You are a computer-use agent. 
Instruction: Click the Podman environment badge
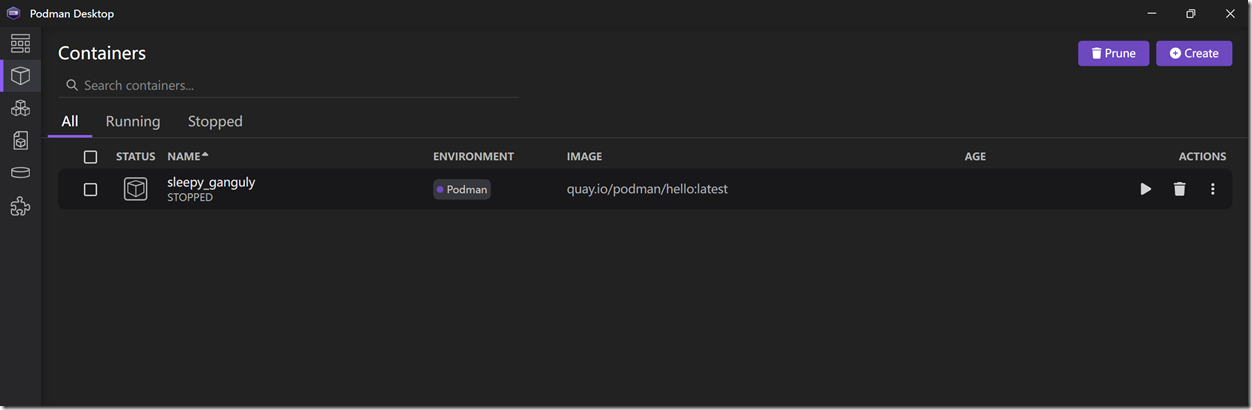[x=462, y=189]
